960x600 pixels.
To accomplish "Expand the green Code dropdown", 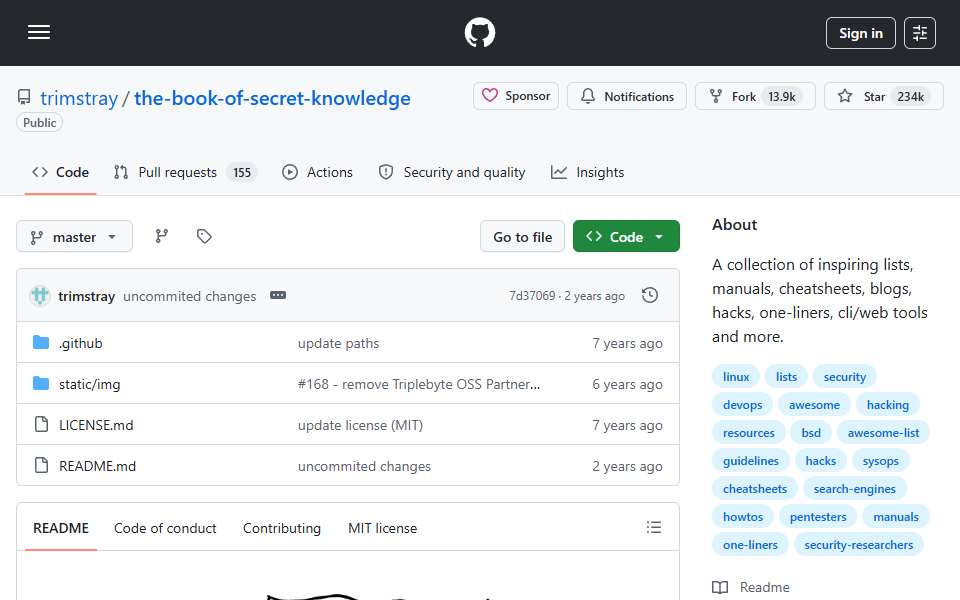I will 626,236.
